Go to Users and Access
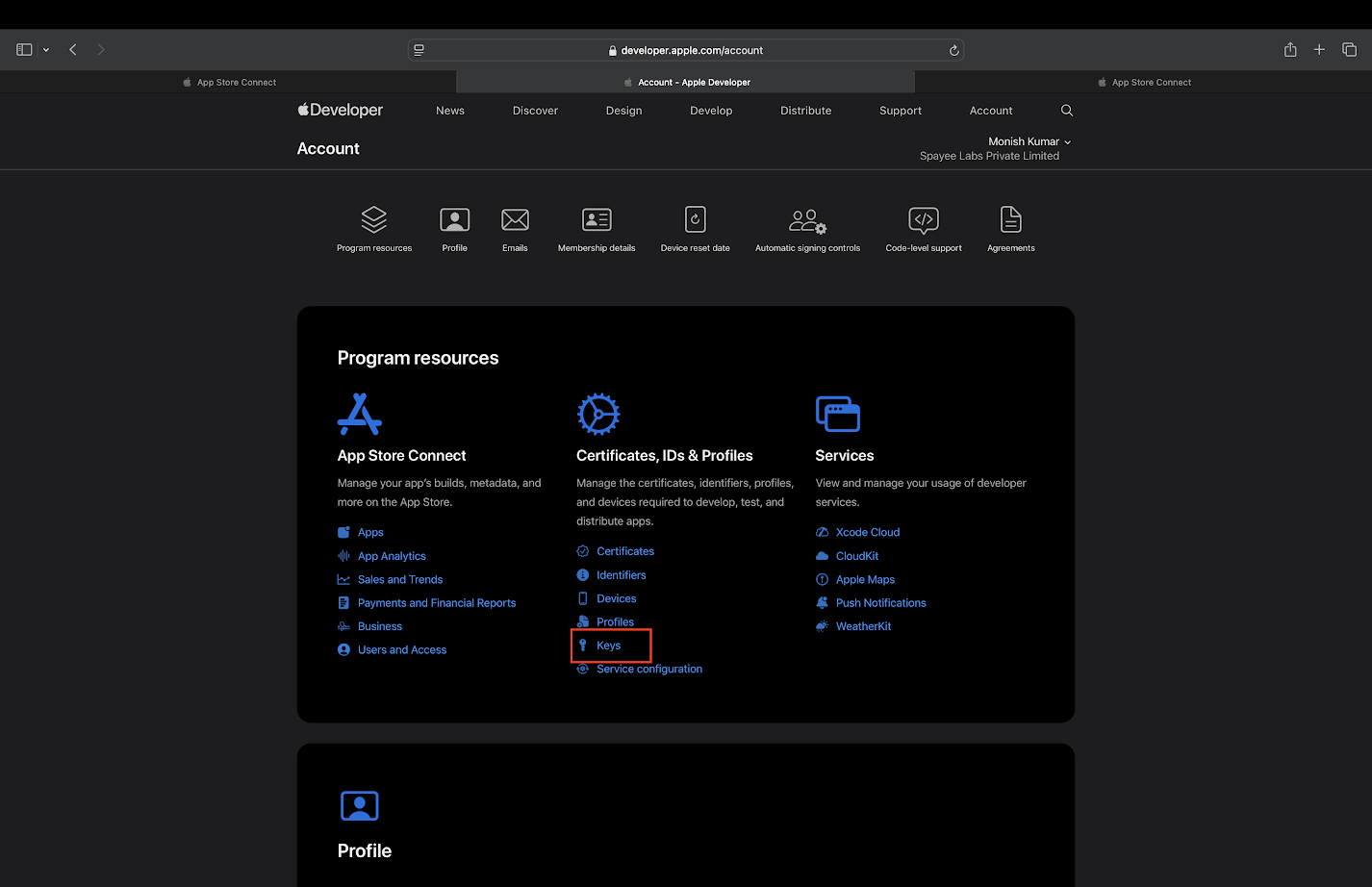Image resolution: width=1372 pixels, height=887 pixels. click(x=401, y=650)
